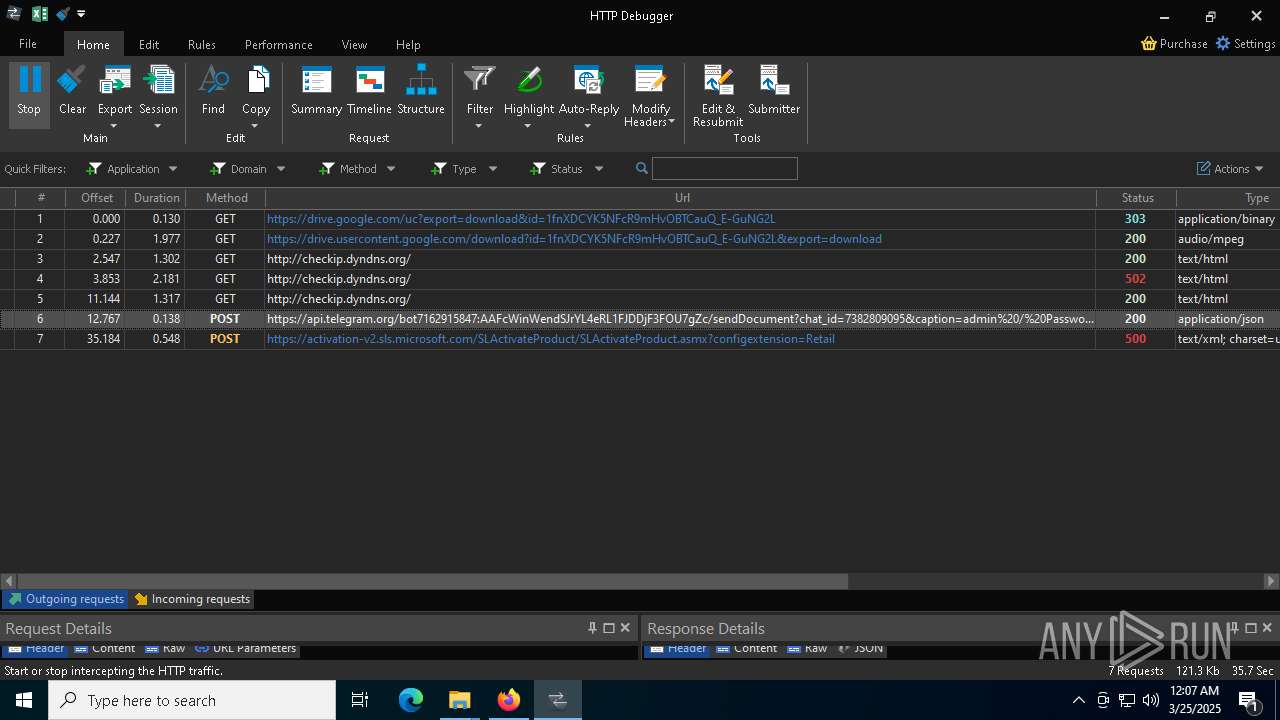1280x720 pixels.
Task: Click the Copy tool icon
Action: pos(257,82)
